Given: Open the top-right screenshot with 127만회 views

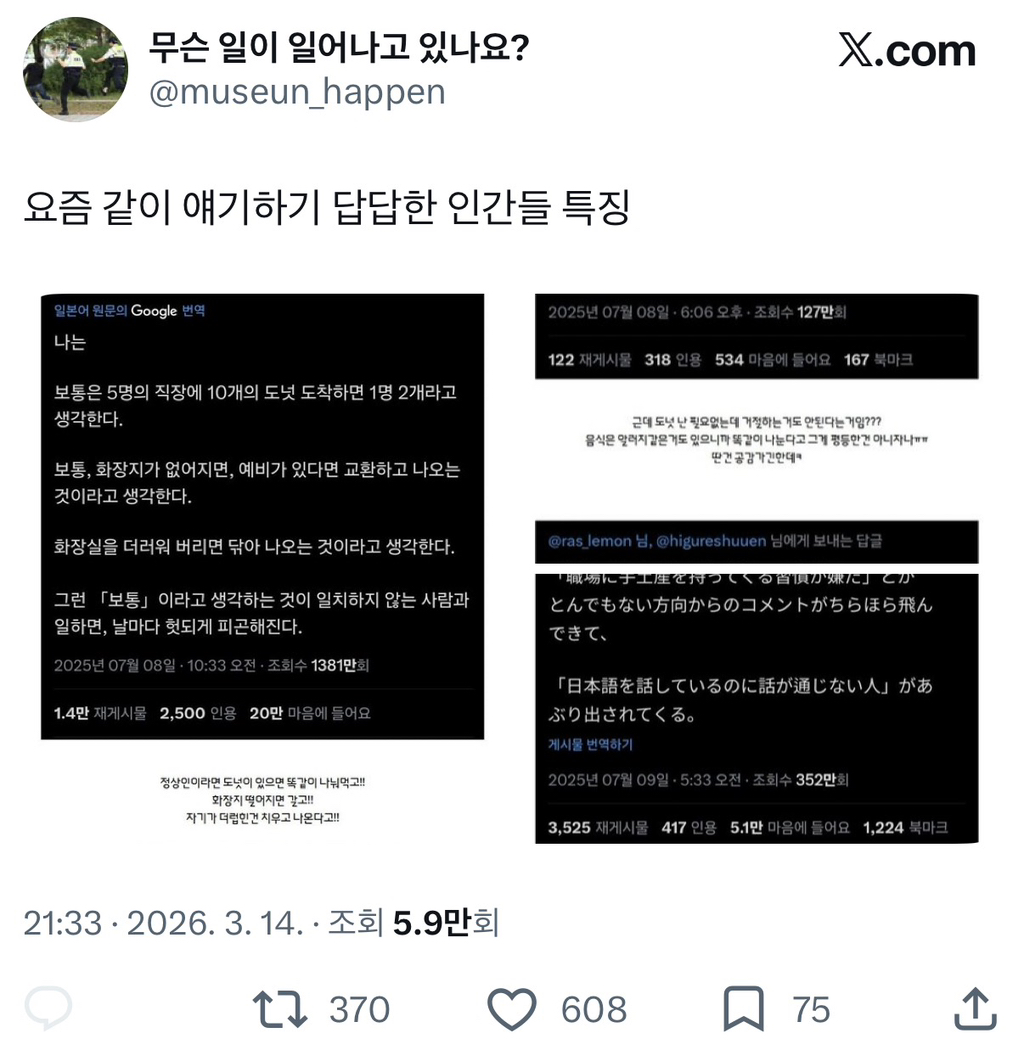Looking at the screenshot, I should pyautogui.click(x=757, y=336).
